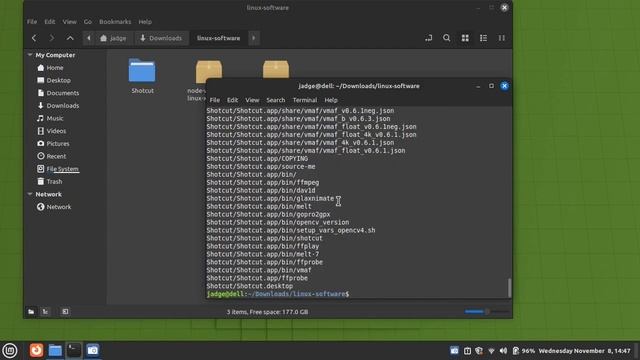Image resolution: width=640 pixels, height=360 pixels.
Task: Go forward in file manager toolbar
Action: [52, 38]
